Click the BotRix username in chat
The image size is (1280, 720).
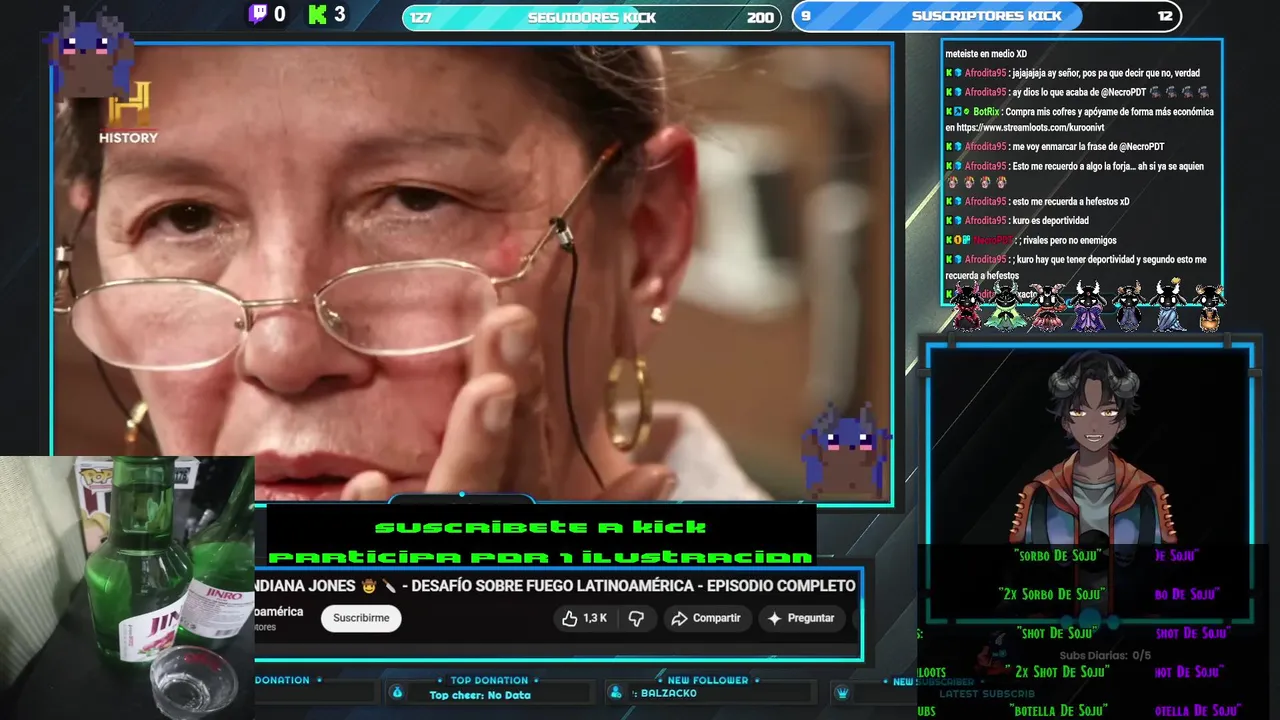pyautogui.click(x=986, y=112)
